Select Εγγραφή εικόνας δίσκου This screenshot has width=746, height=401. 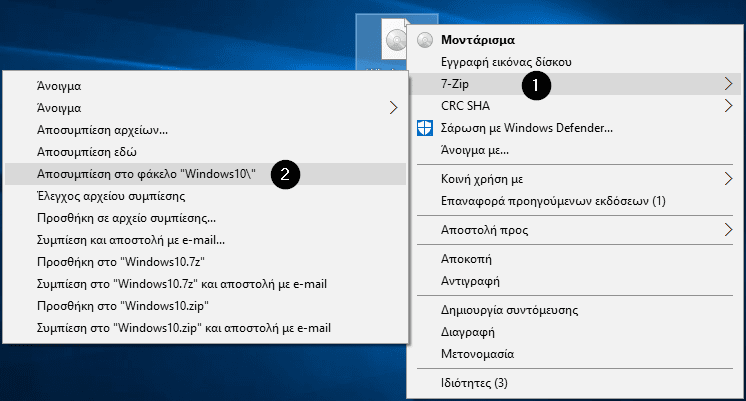tap(573, 62)
